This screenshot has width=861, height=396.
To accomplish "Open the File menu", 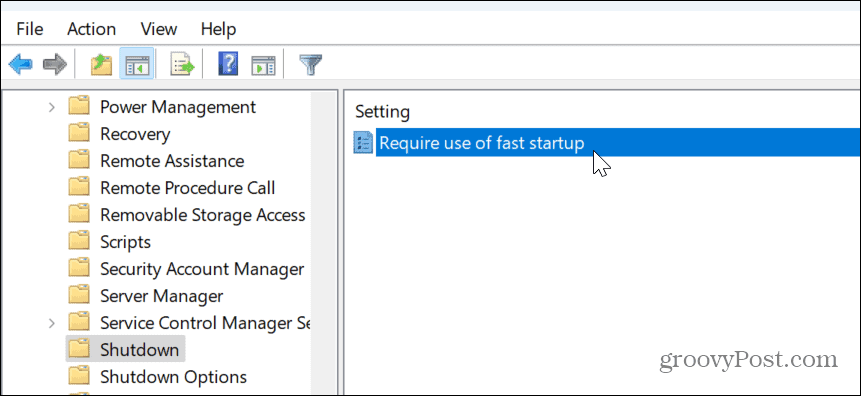I will pyautogui.click(x=30, y=29).
